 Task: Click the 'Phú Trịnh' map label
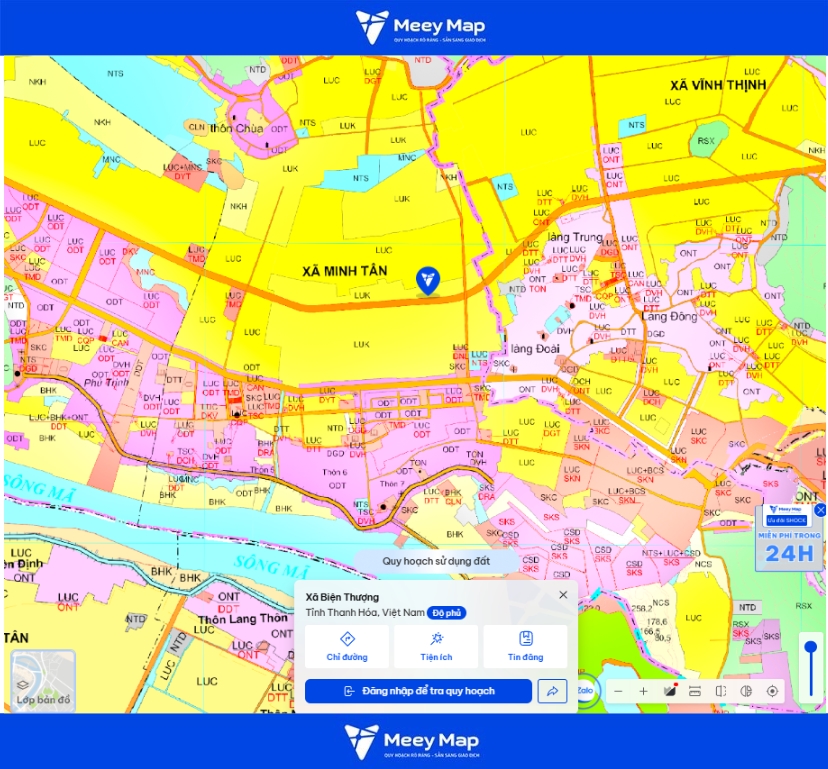pyautogui.click(x=106, y=382)
